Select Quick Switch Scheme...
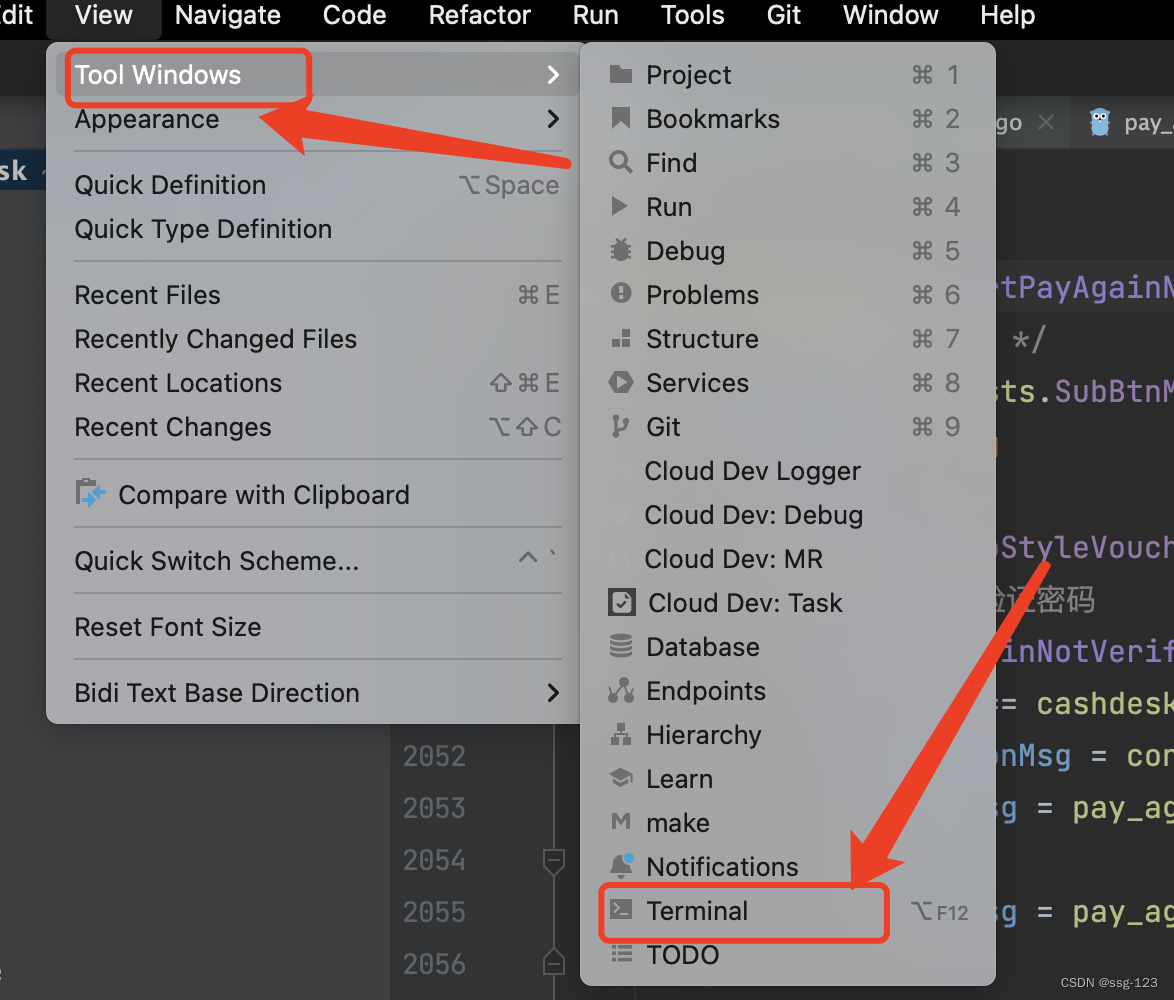Image resolution: width=1174 pixels, height=1000 pixels. pyautogui.click(x=317, y=561)
